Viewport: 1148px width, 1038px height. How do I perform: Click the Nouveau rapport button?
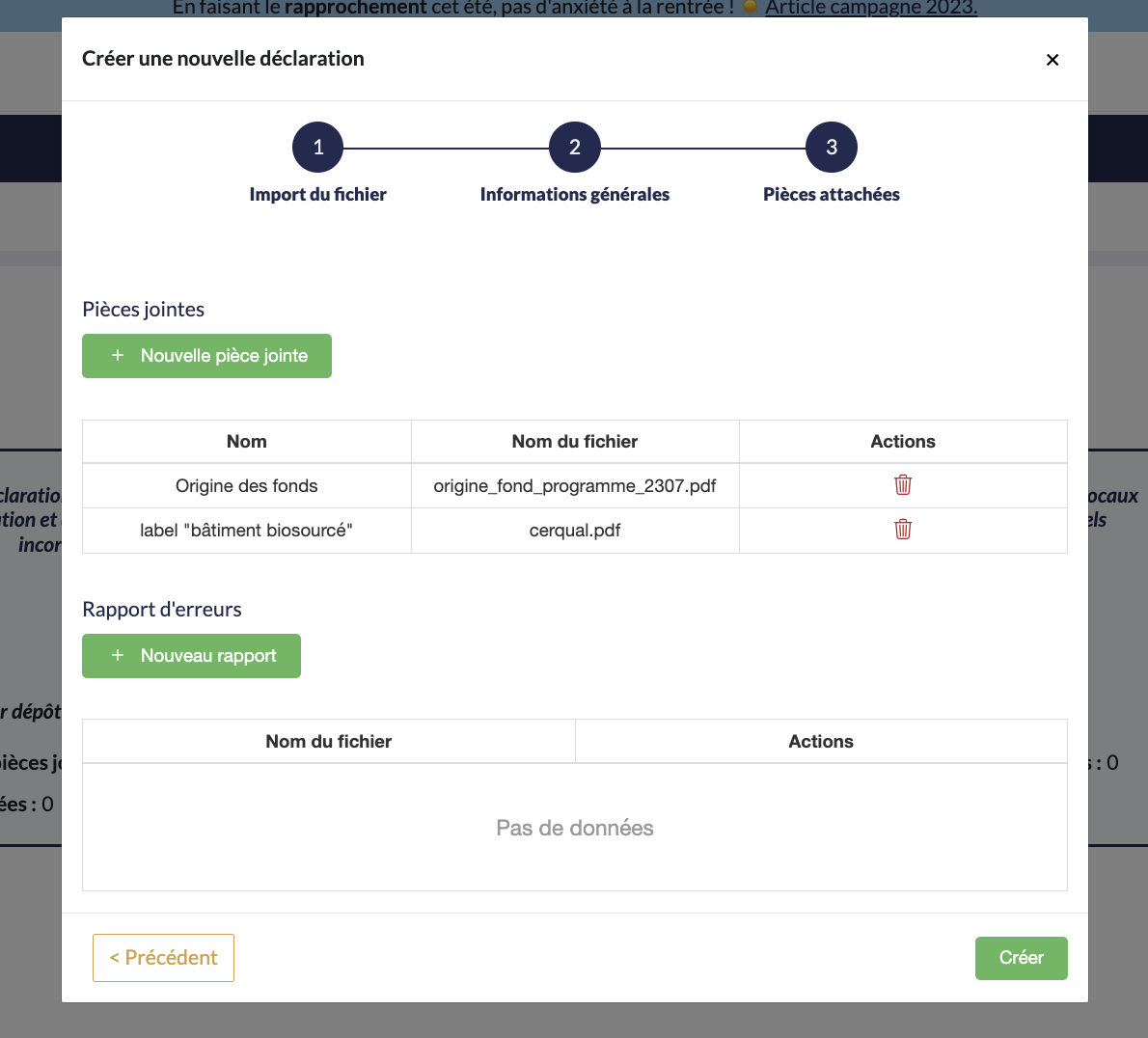click(191, 656)
